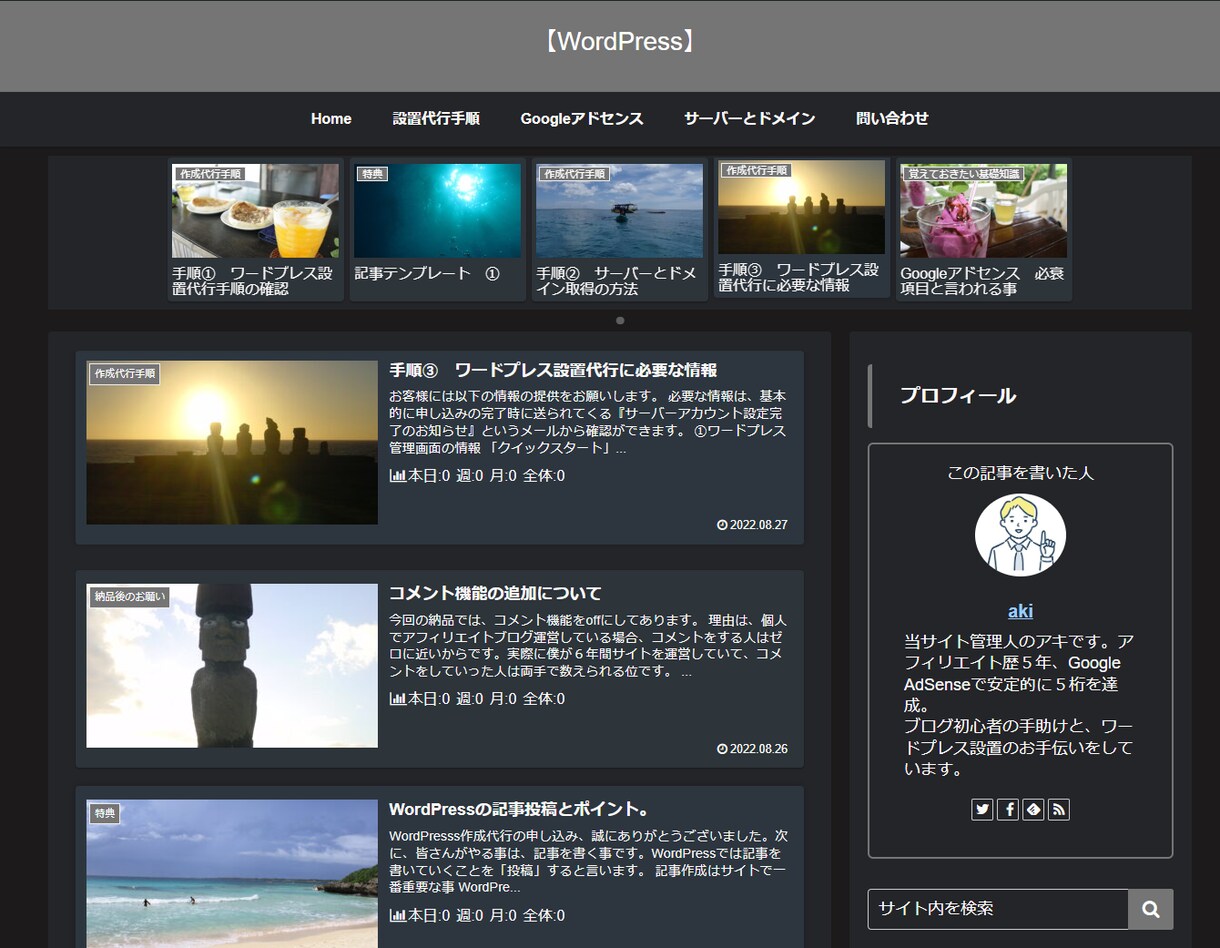Click the 納品後のお願い category label
This screenshot has height=948, width=1220.
pos(129,597)
